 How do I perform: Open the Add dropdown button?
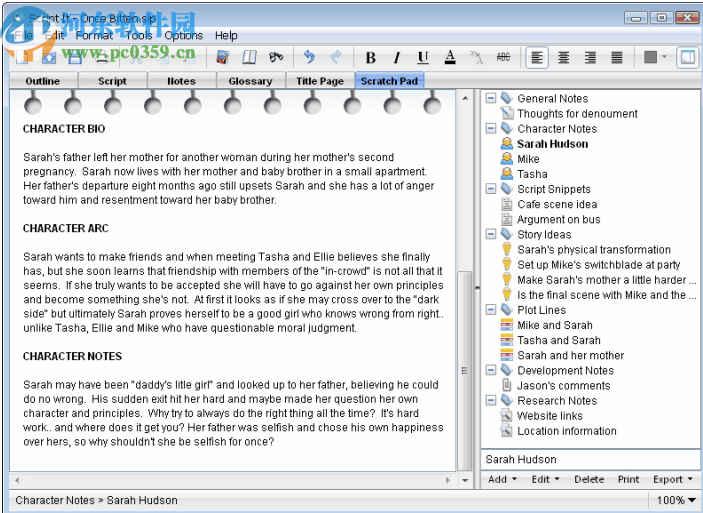[502, 479]
